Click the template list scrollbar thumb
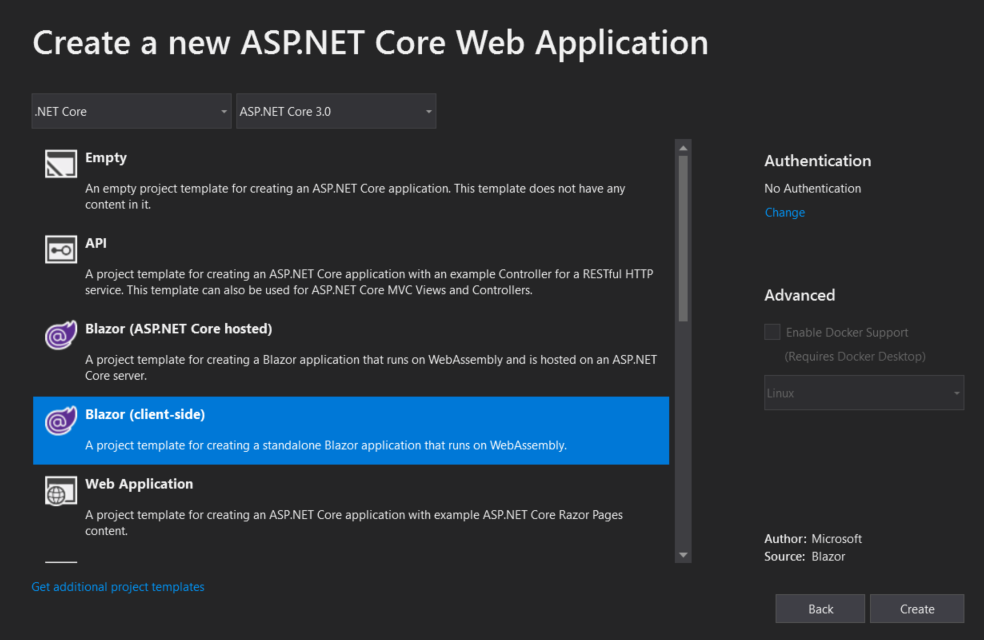Viewport: 984px width, 640px height. (x=683, y=238)
